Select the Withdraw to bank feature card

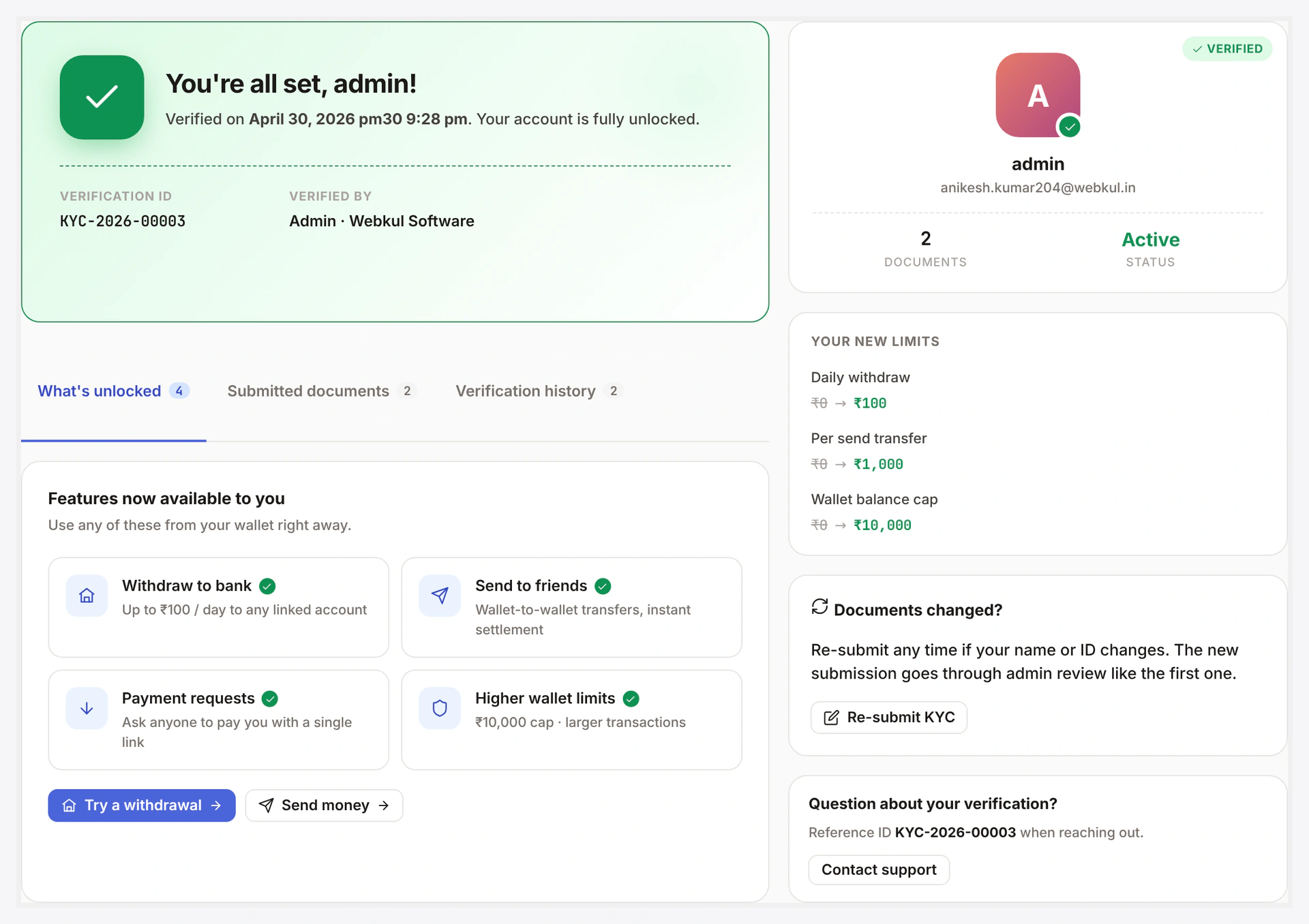(219, 607)
